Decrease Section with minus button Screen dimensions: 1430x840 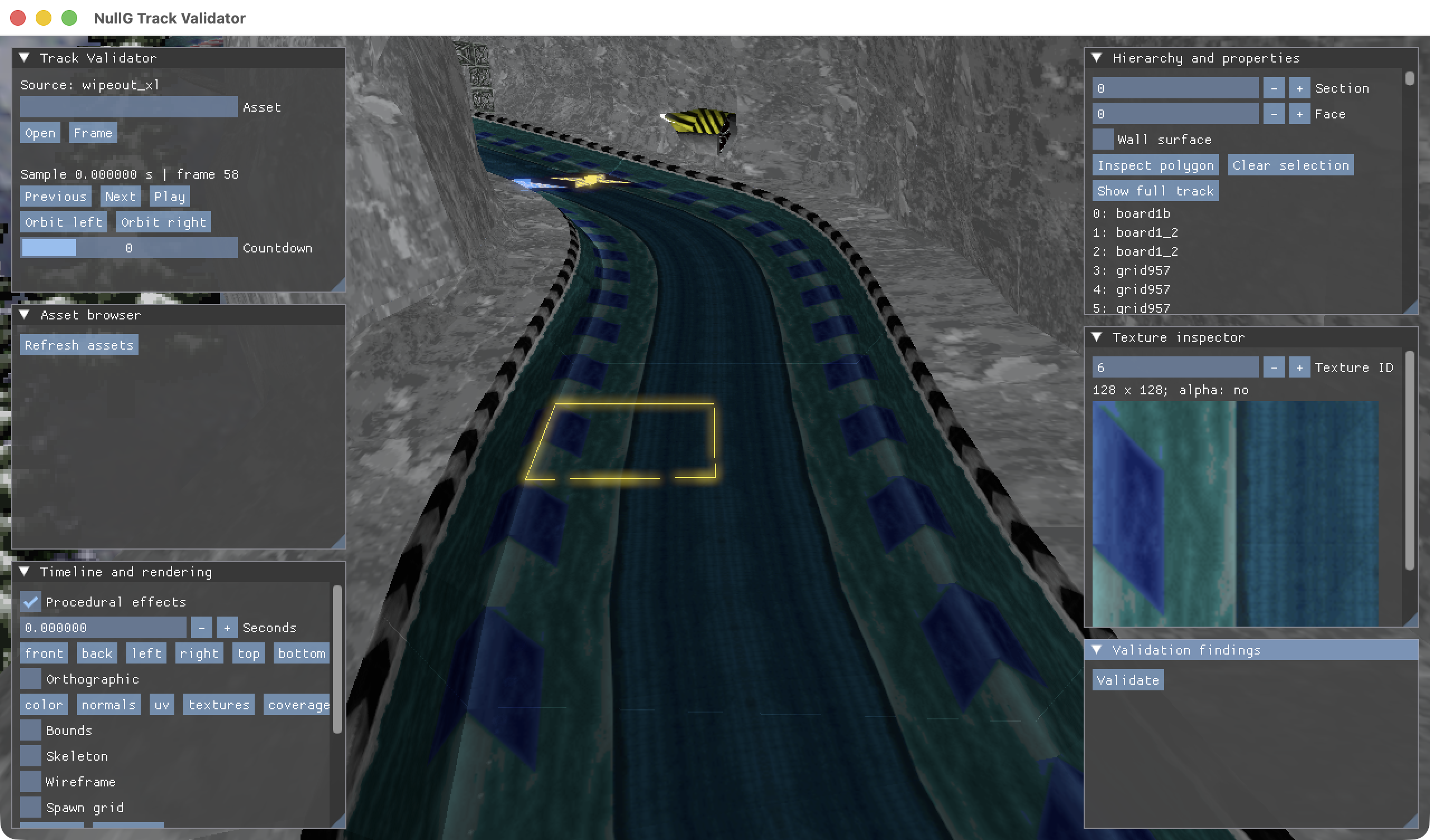click(1274, 88)
